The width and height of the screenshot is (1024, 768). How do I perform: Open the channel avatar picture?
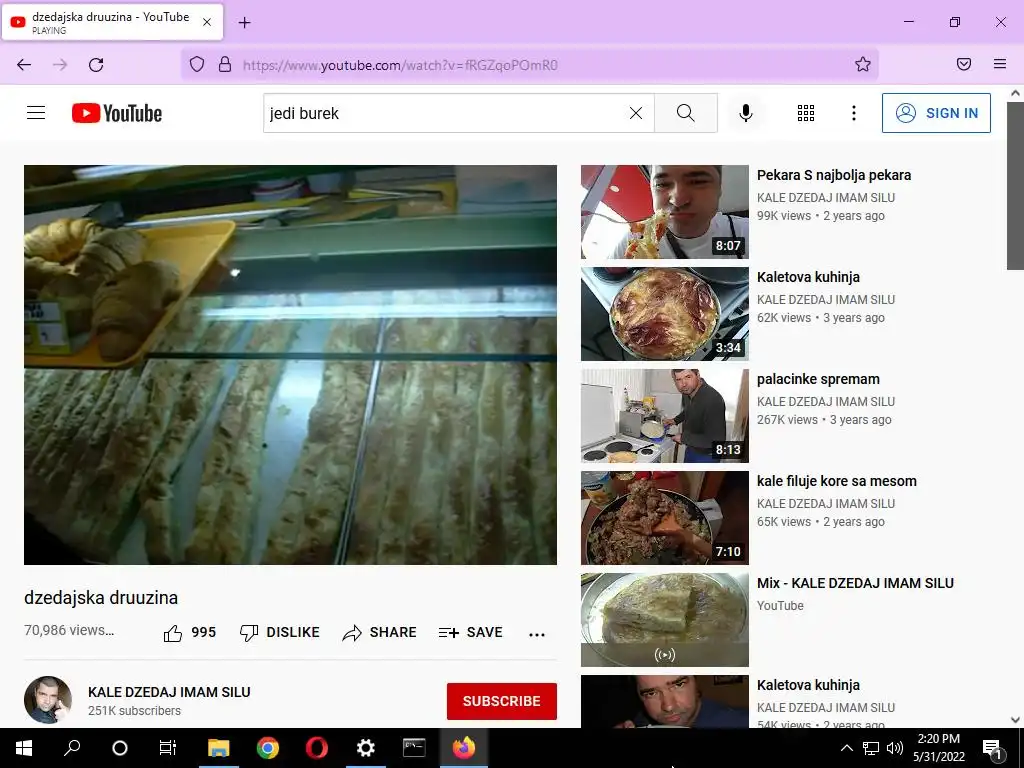(x=48, y=699)
